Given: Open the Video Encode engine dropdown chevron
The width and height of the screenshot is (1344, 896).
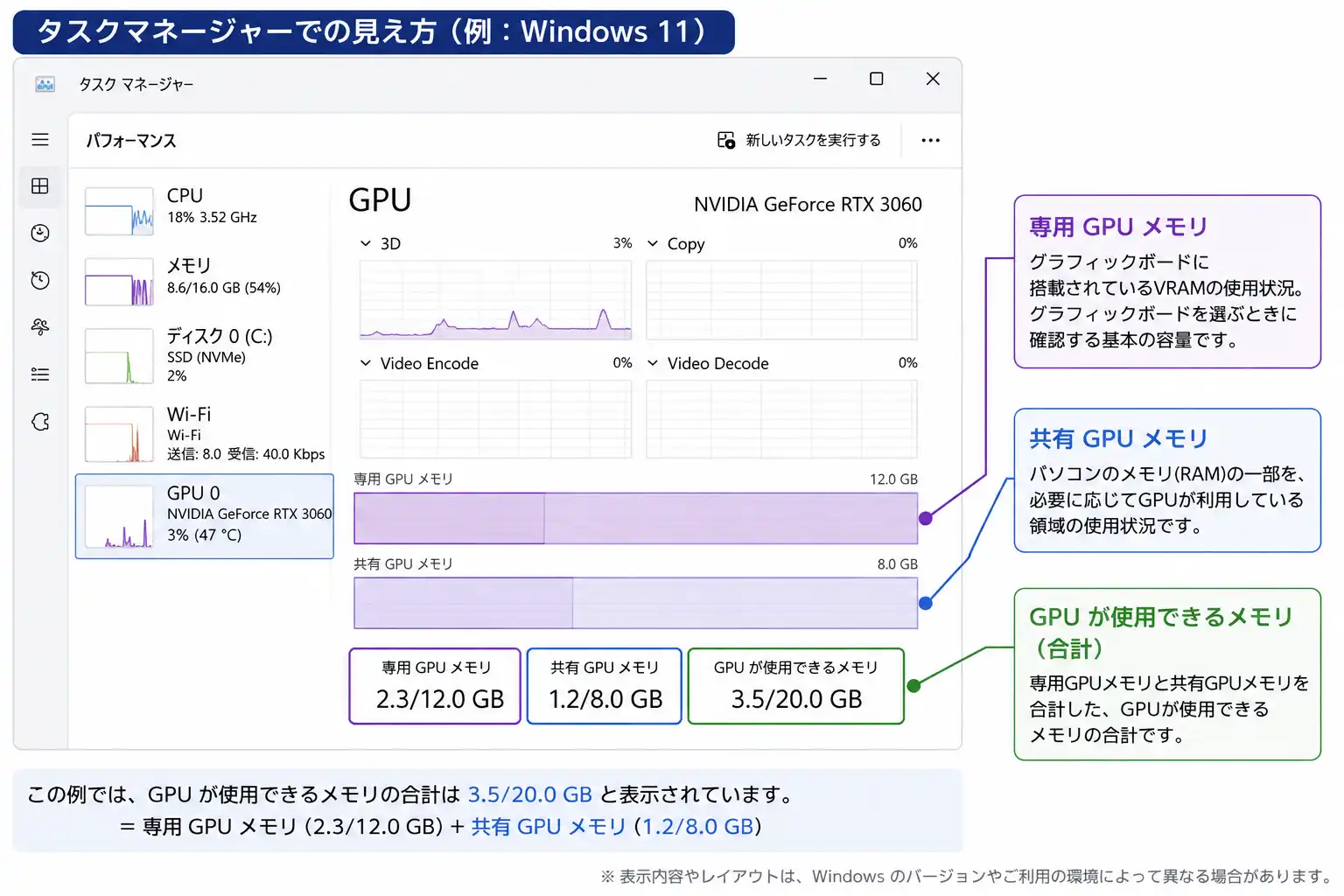Looking at the screenshot, I should [x=366, y=363].
